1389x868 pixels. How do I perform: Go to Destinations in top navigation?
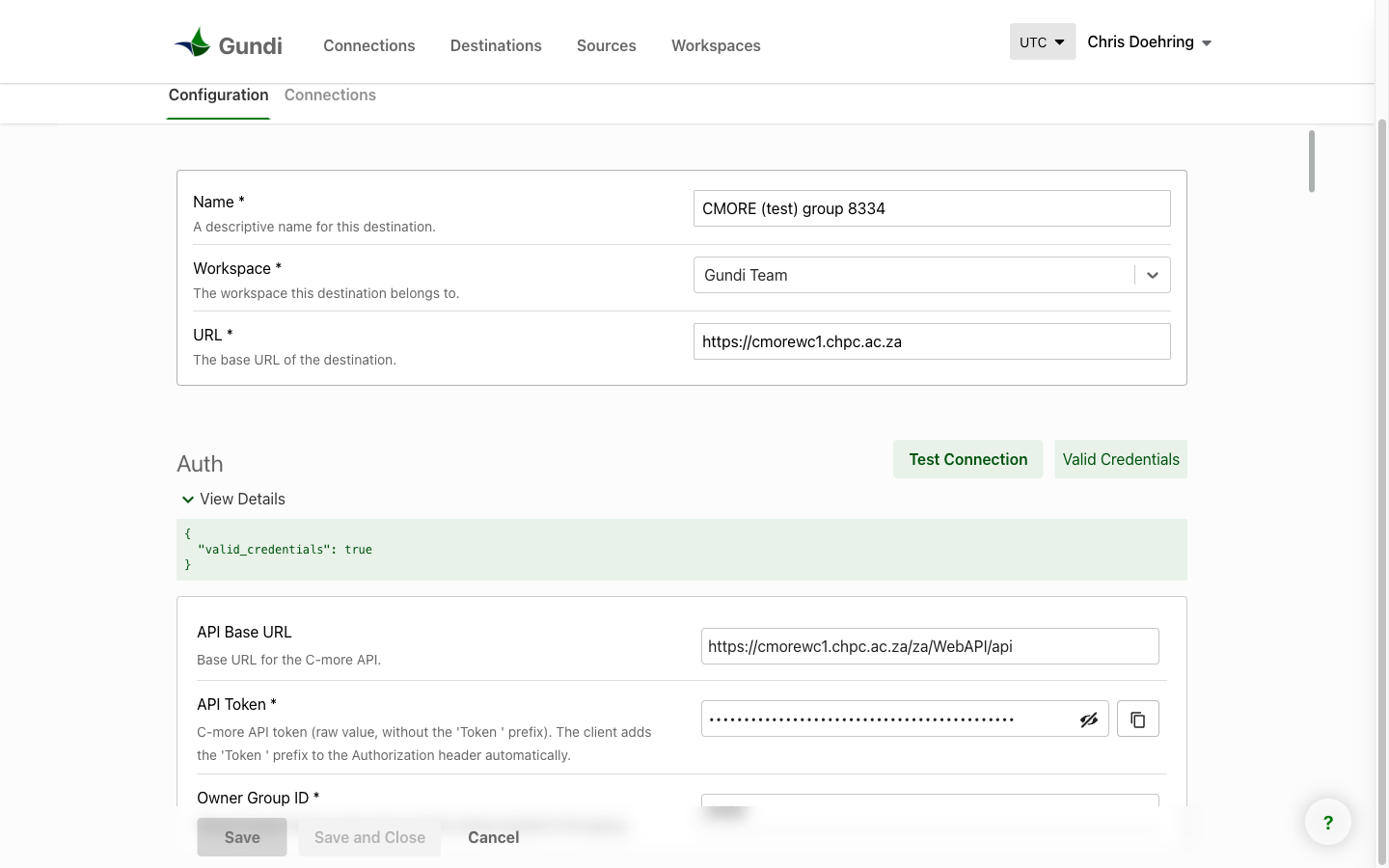496,45
